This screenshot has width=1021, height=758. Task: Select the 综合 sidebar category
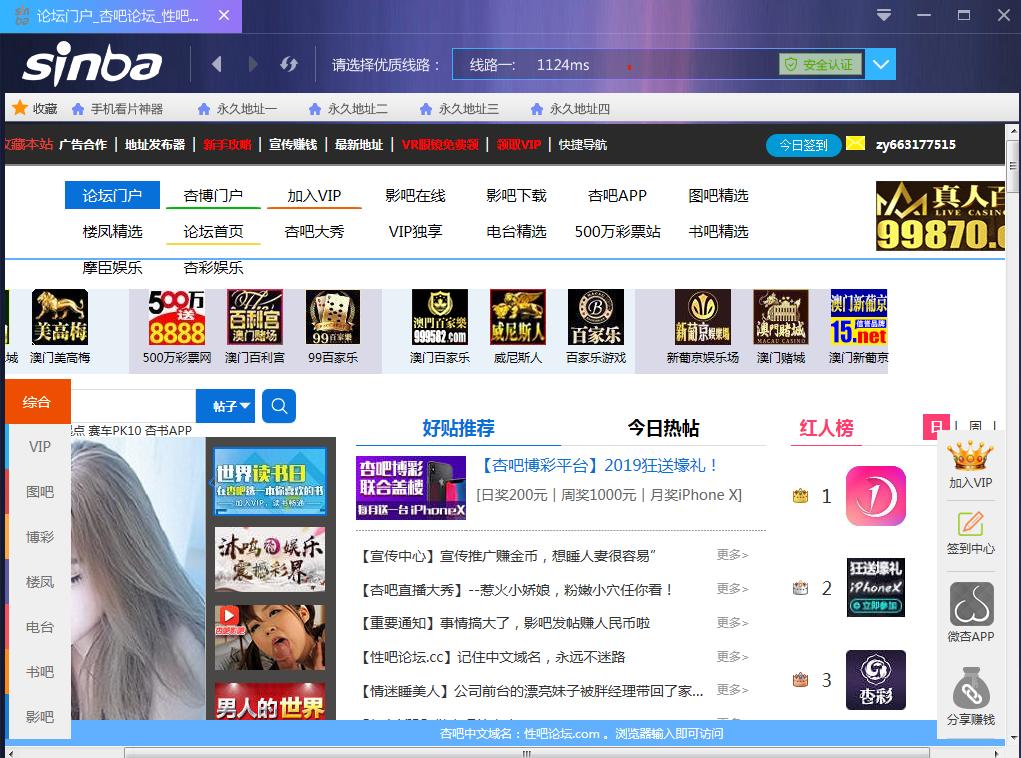pos(36,402)
